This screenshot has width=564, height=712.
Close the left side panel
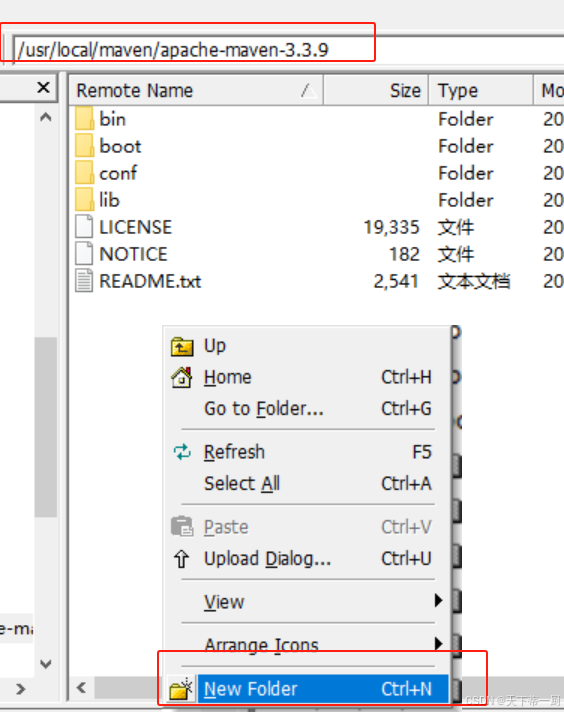pyautogui.click(x=43, y=87)
